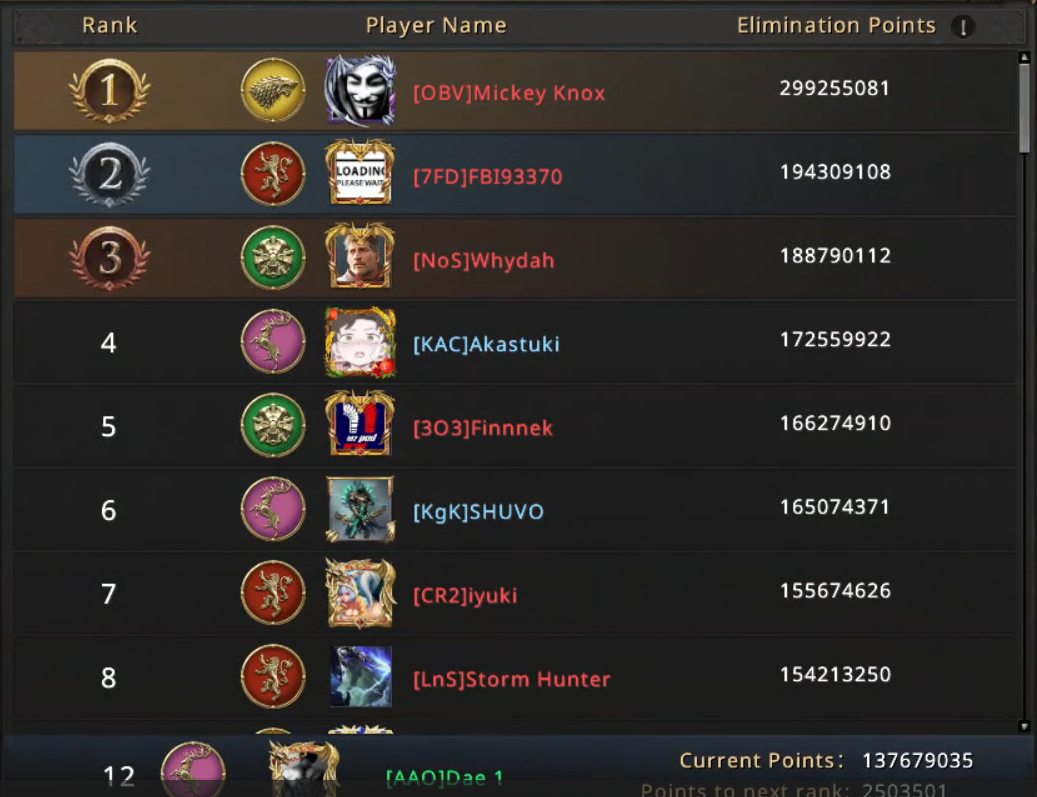Open the player profile for [KAC]Akastuki
Viewport: 1037px width, 797px height.
pos(486,344)
